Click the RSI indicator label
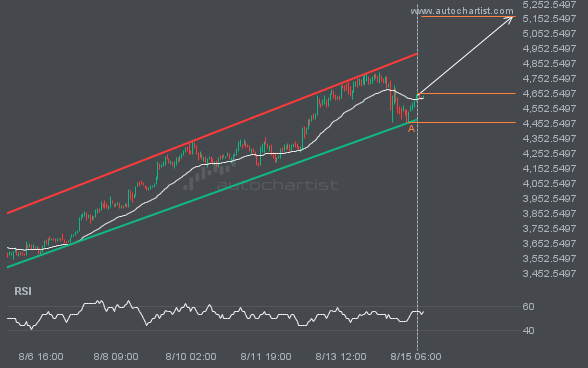 coord(23,291)
